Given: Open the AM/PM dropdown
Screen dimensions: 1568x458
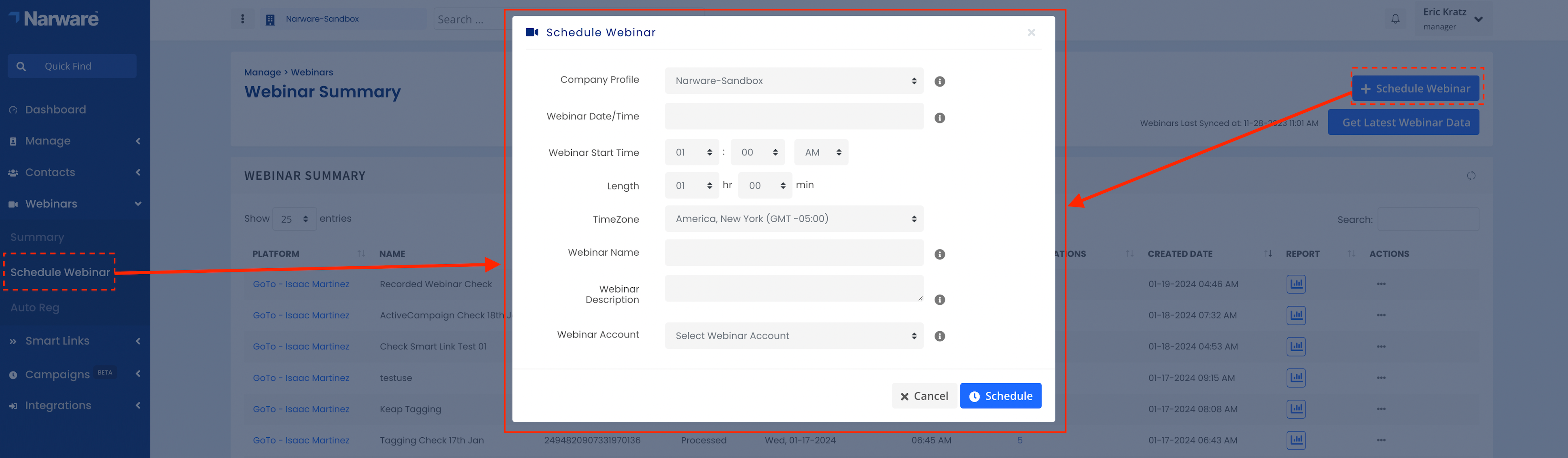Looking at the screenshot, I should tap(821, 152).
